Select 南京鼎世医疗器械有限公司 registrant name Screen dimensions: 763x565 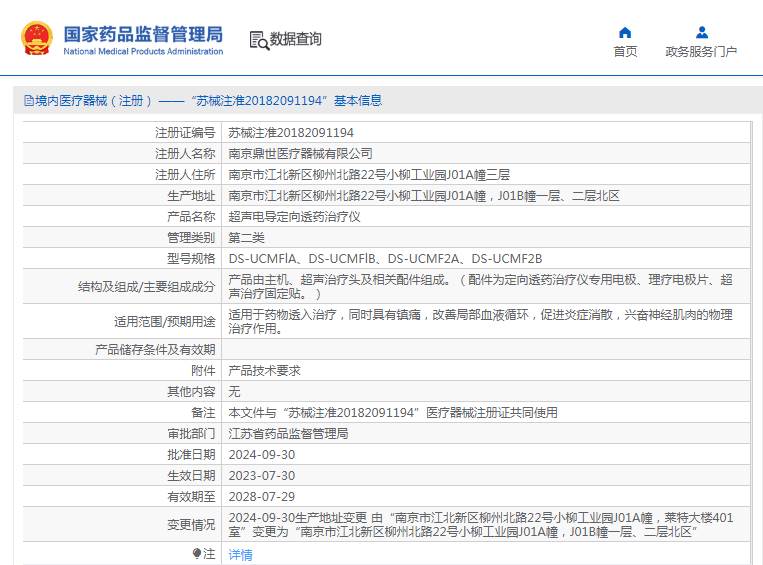point(300,154)
